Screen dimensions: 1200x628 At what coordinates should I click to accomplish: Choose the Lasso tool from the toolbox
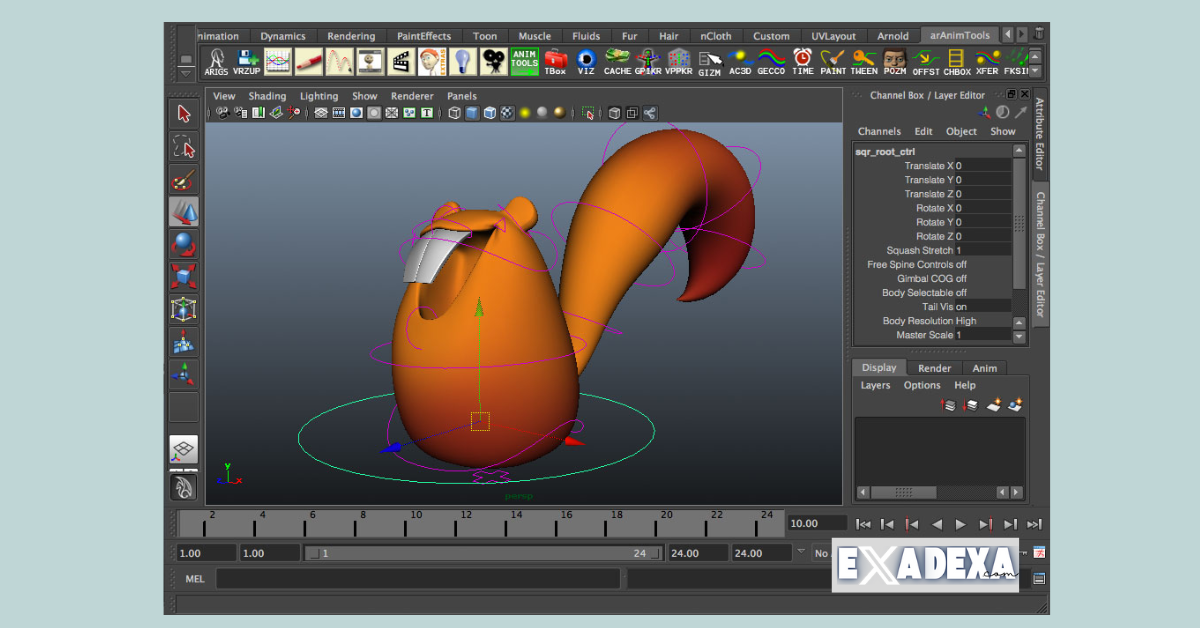click(x=183, y=146)
